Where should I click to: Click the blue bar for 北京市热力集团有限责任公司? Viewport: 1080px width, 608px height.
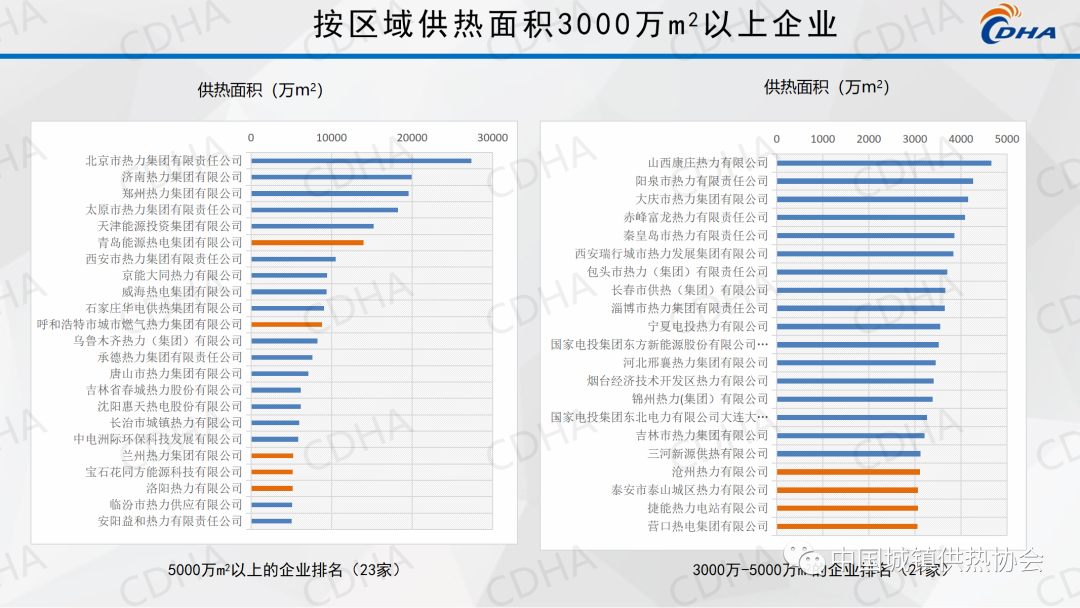click(362, 160)
